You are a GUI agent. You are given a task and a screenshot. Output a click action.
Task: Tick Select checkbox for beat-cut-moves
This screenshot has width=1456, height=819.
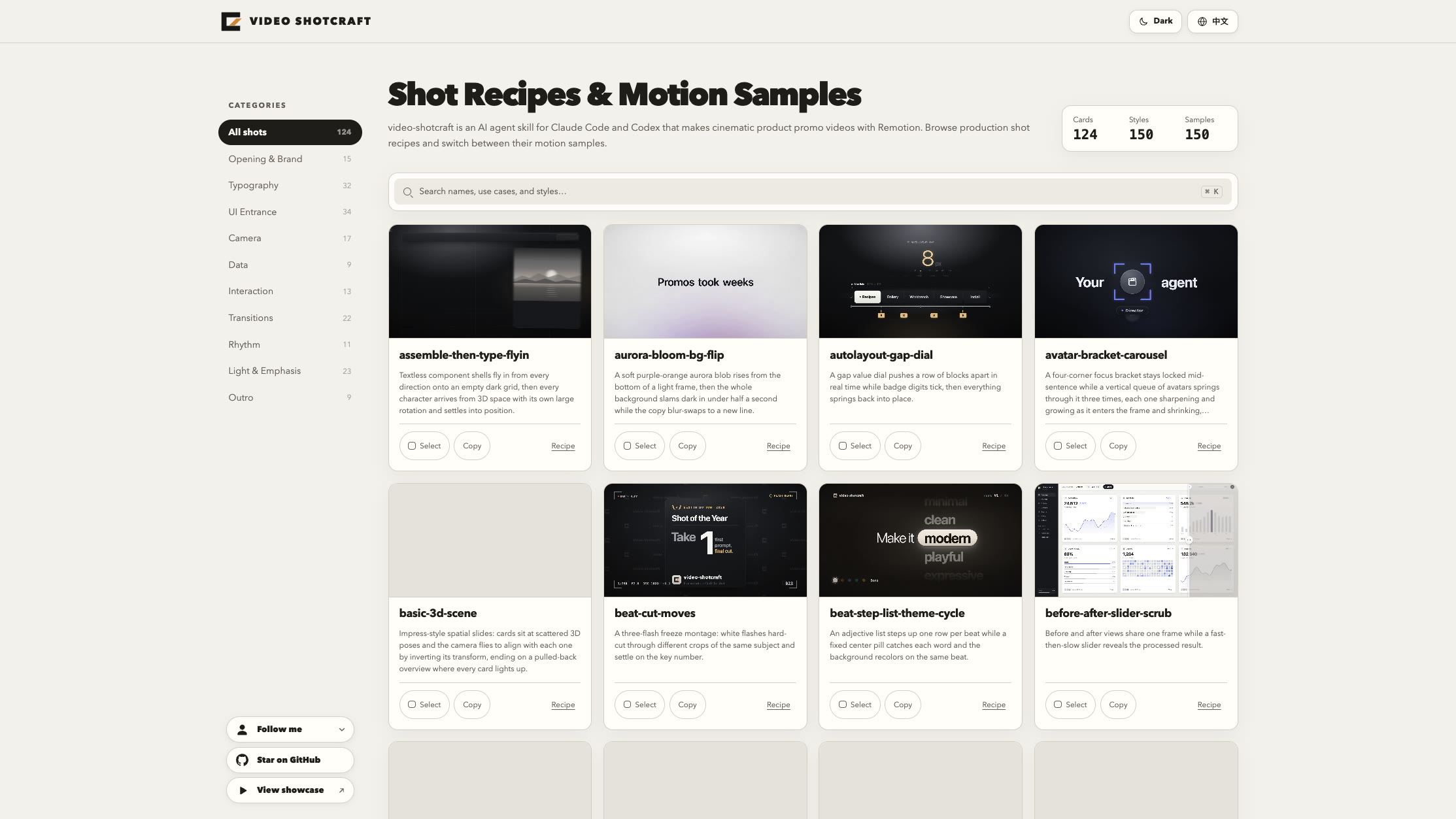tap(627, 705)
